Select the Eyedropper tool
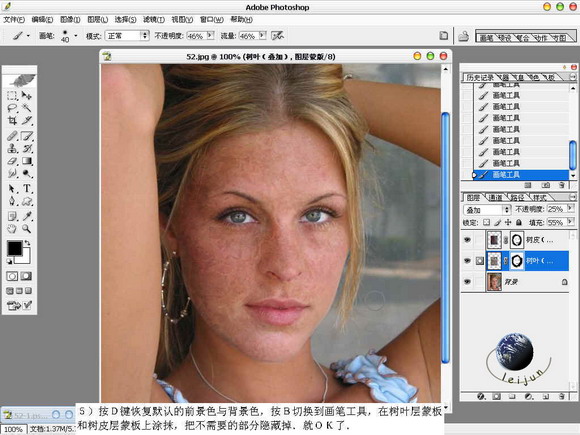This screenshot has height=435, width=580. click(27, 216)
